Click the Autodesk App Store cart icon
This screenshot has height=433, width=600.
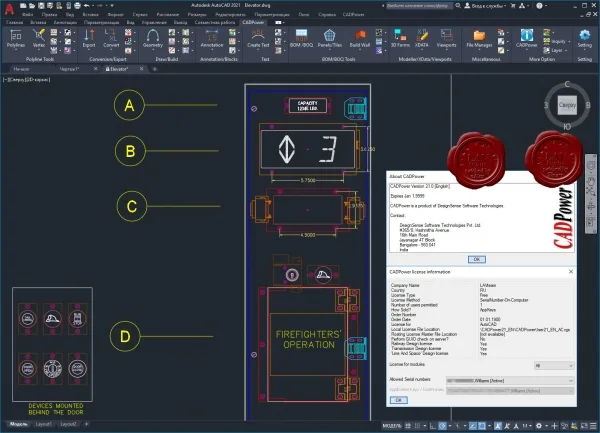(513, 6)
